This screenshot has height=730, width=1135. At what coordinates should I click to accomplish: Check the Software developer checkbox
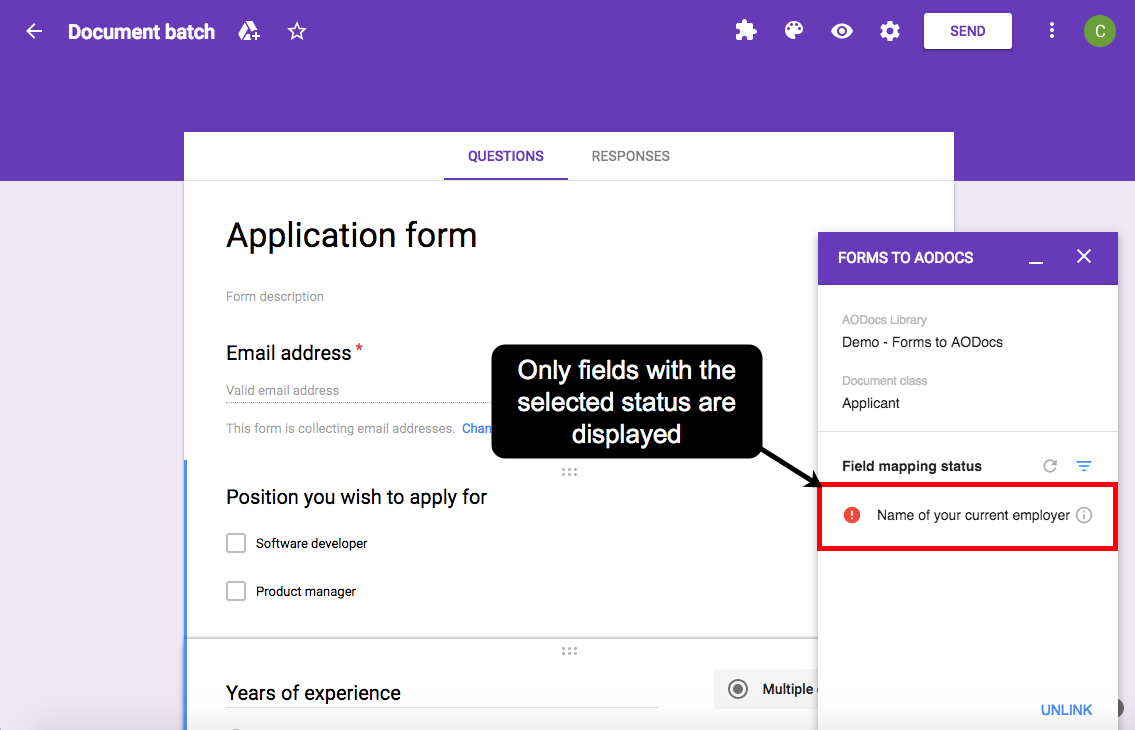click(x=236, y=543)
